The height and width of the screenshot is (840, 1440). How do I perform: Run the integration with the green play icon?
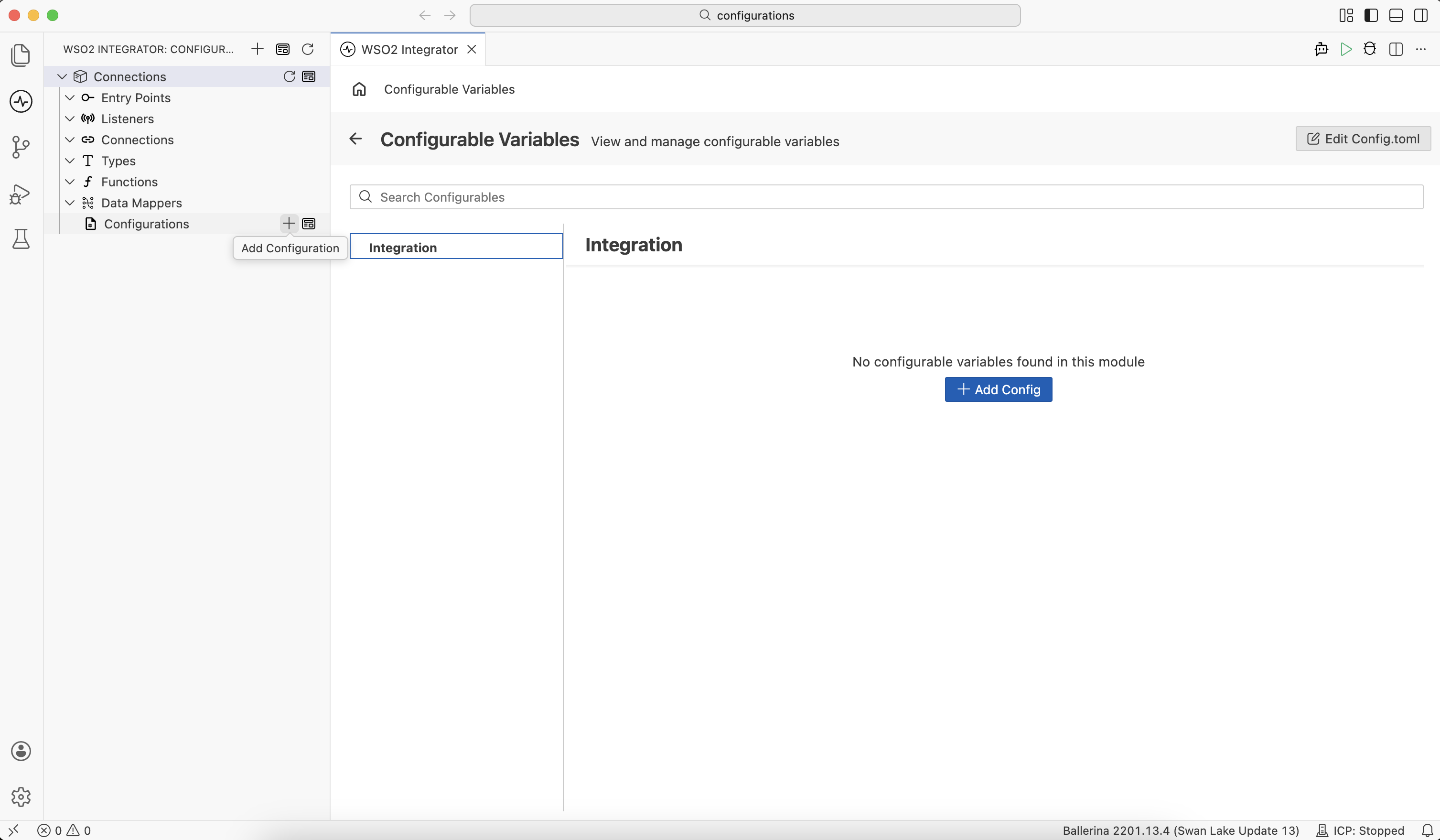coord(1346,49)
